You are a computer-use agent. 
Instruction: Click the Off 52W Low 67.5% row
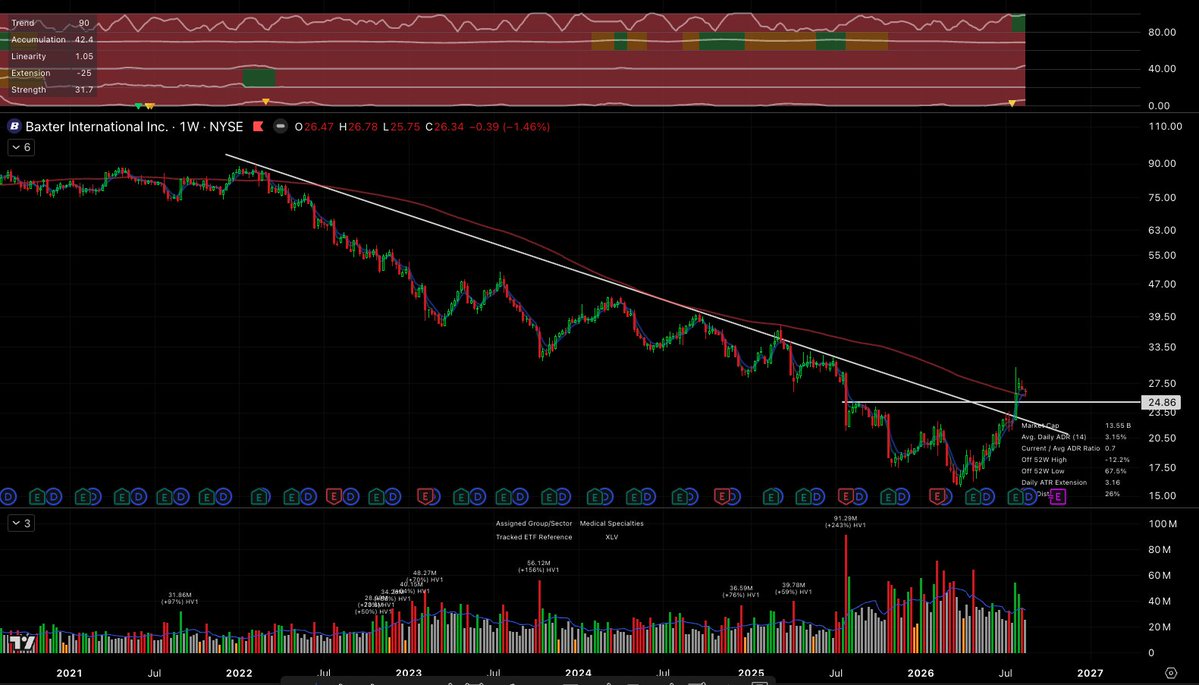click(x=1074, y=472)
